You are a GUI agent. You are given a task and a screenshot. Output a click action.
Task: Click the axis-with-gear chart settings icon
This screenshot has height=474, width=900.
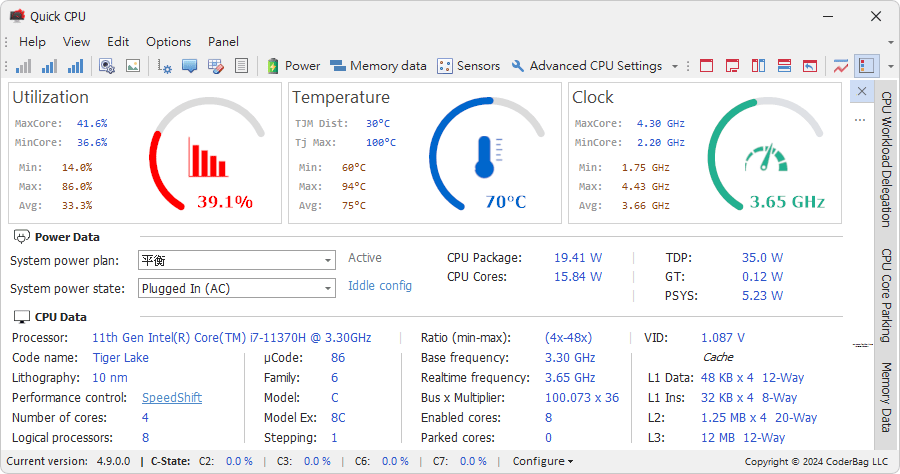tap(164, 66)
